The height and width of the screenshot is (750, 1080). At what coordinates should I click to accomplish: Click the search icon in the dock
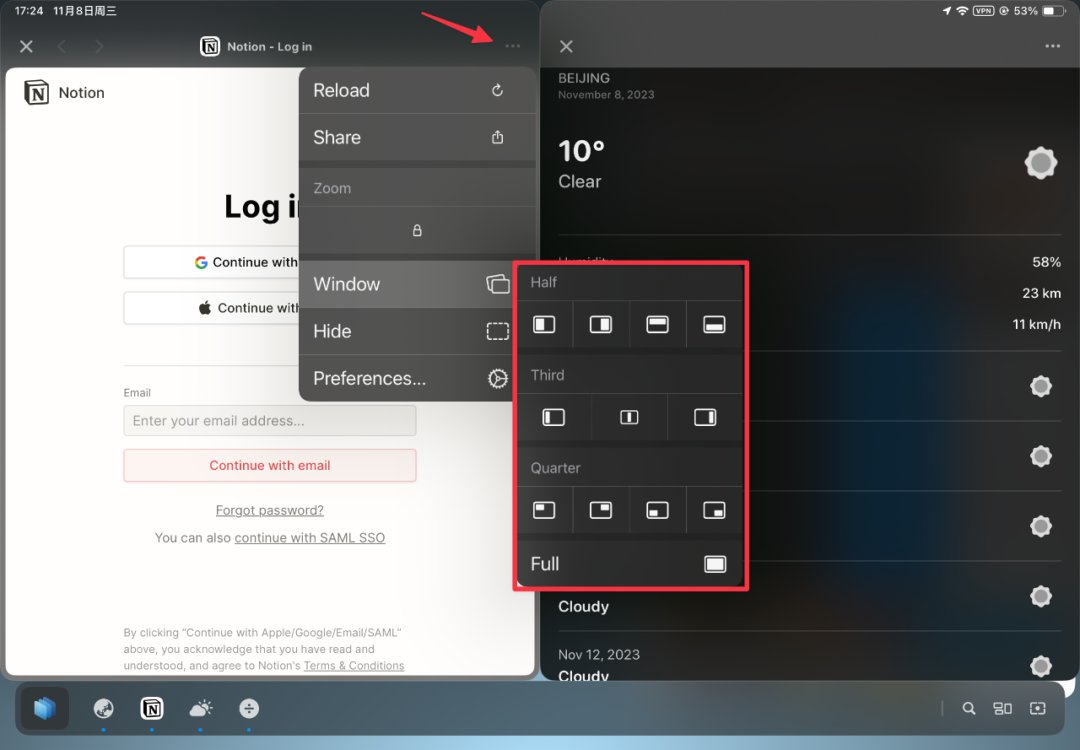point(968,709)
